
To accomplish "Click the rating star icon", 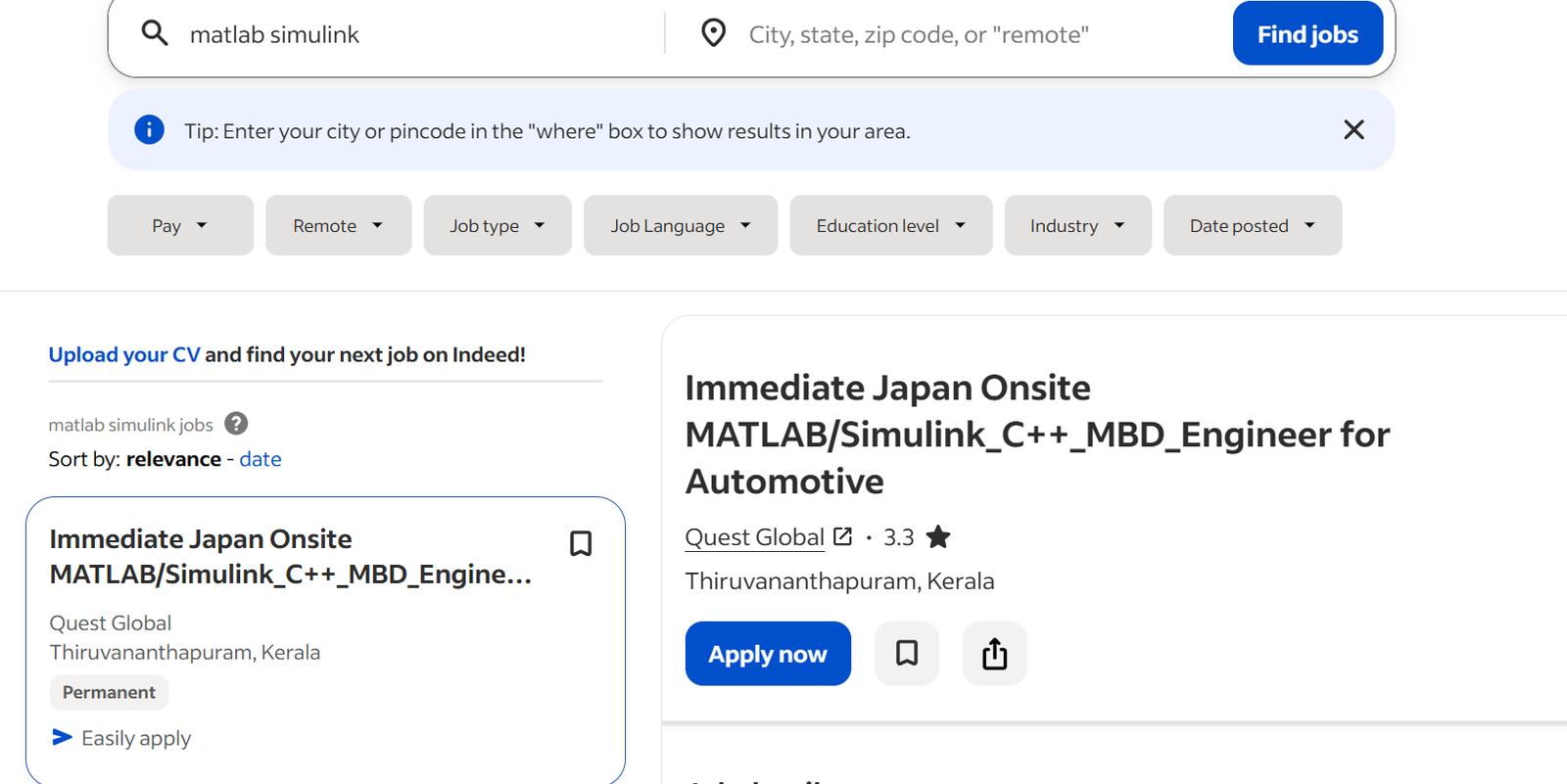I will coord(938,537).
